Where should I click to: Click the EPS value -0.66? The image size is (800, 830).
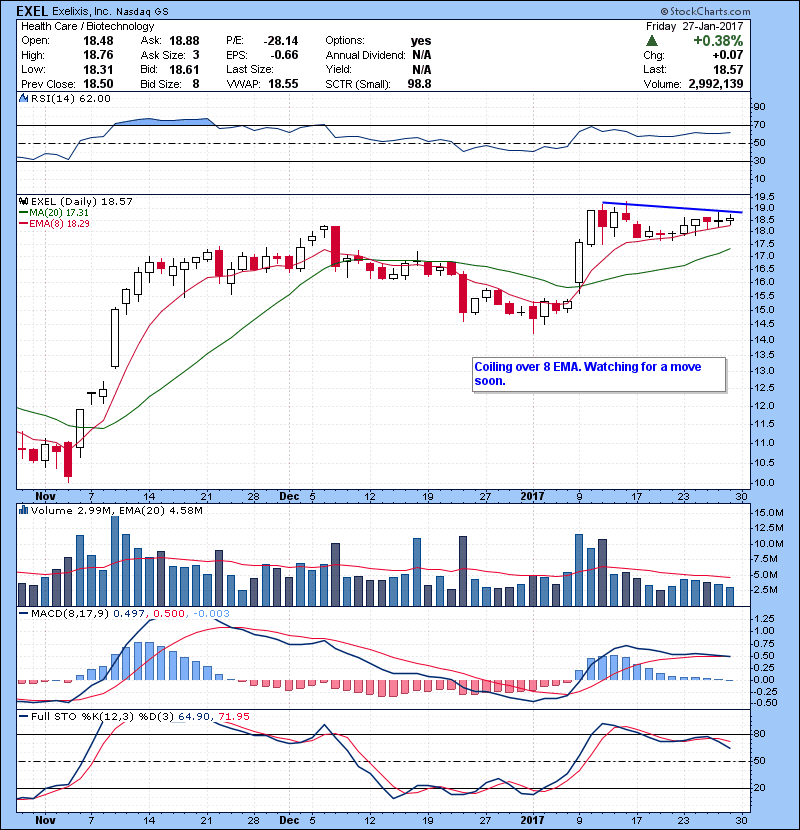point(284,55)
